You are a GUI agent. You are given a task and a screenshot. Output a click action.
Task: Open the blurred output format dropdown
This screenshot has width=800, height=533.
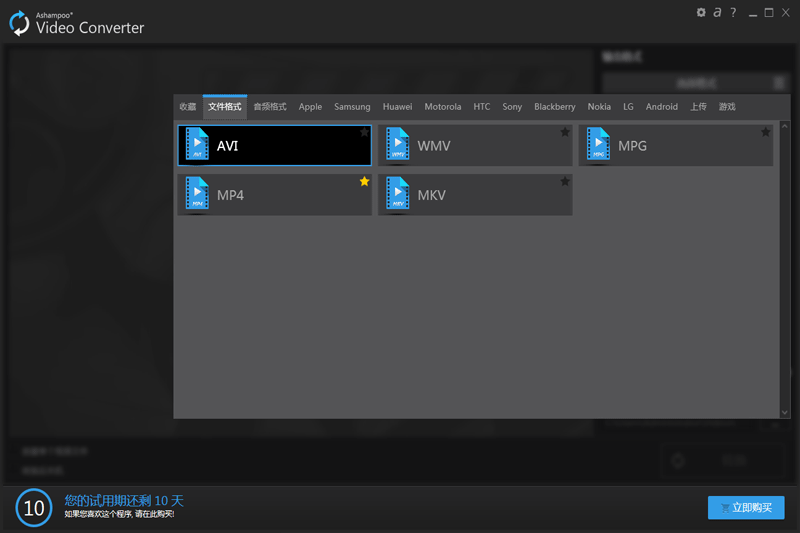(x=696, y=83)
